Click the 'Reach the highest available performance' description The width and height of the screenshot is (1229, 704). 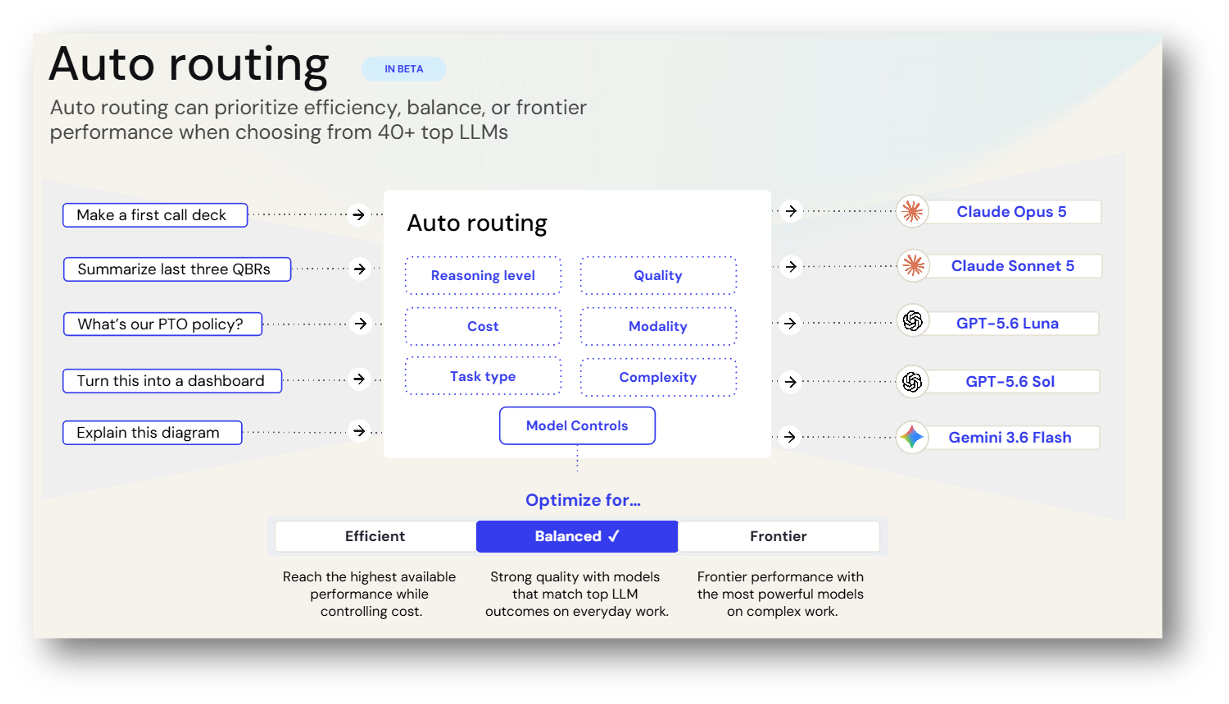[x=370, y=594]
